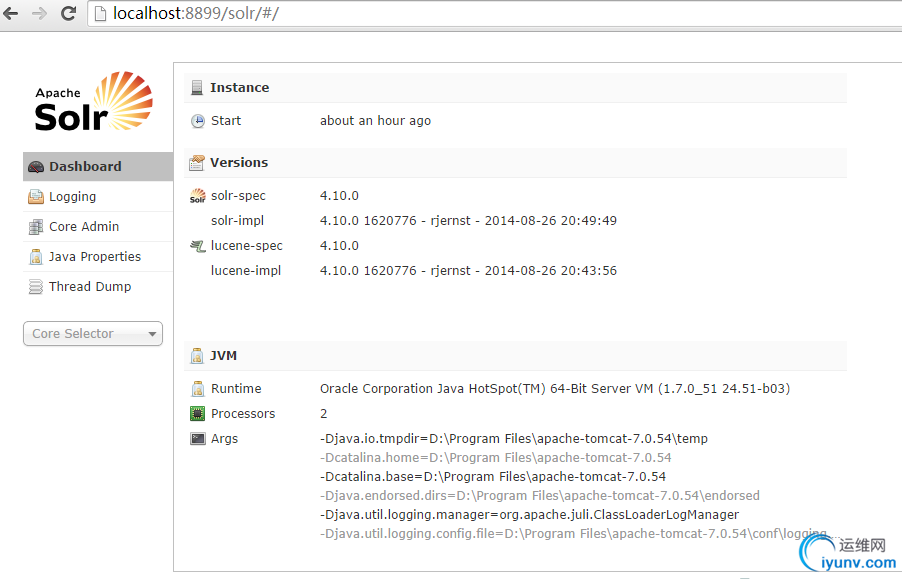Click the lucene-spec label
Viewport: 902px width, 579px height.
tap(246, 246)
